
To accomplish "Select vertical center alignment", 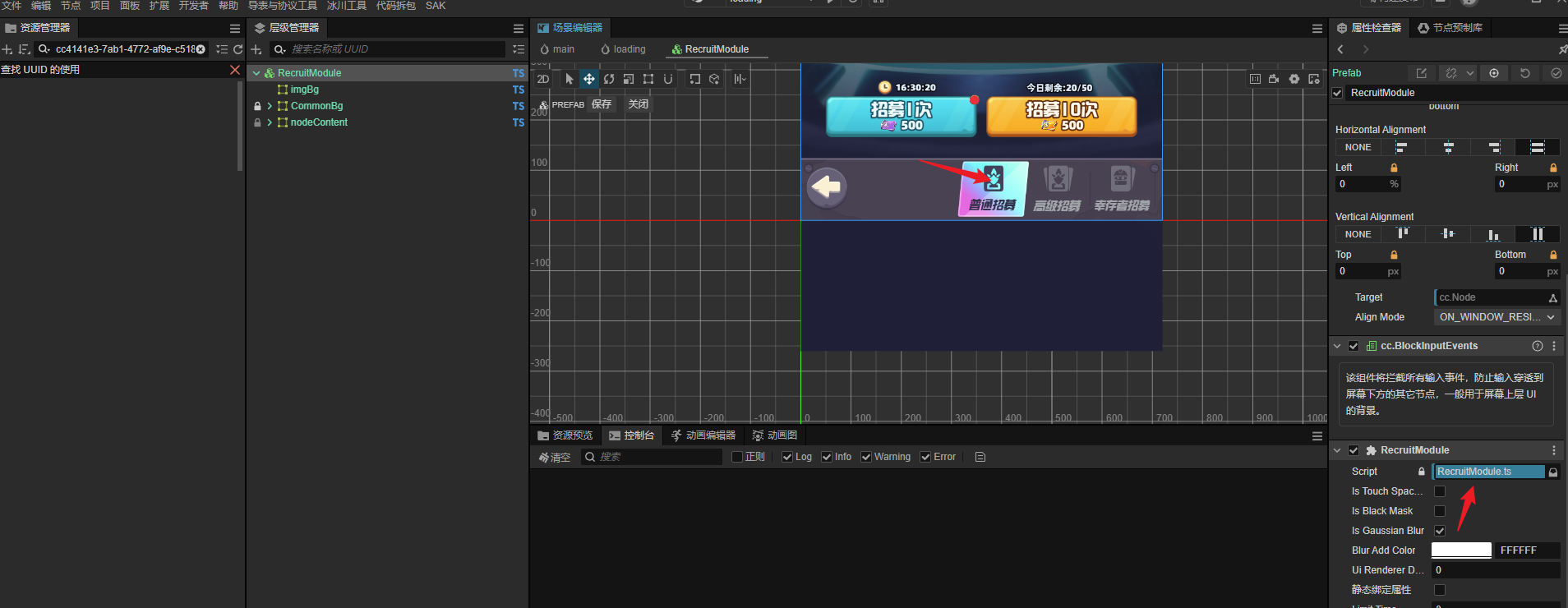I will [1448, 234].
